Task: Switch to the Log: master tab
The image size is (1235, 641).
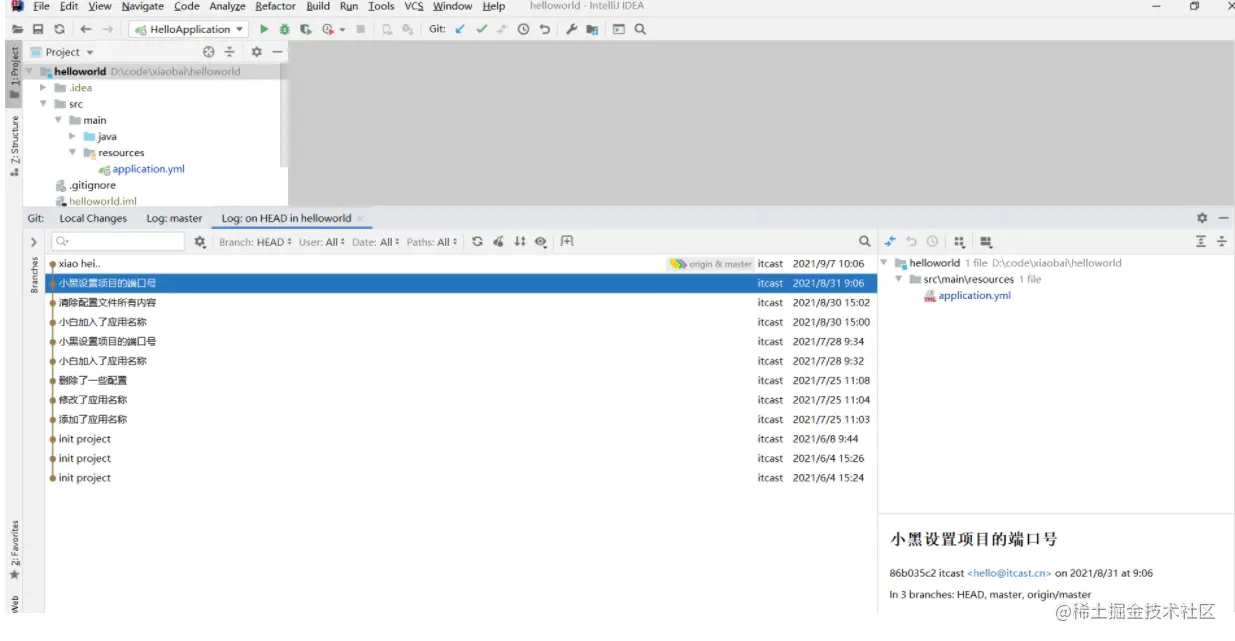Action: tap(174, 218)
